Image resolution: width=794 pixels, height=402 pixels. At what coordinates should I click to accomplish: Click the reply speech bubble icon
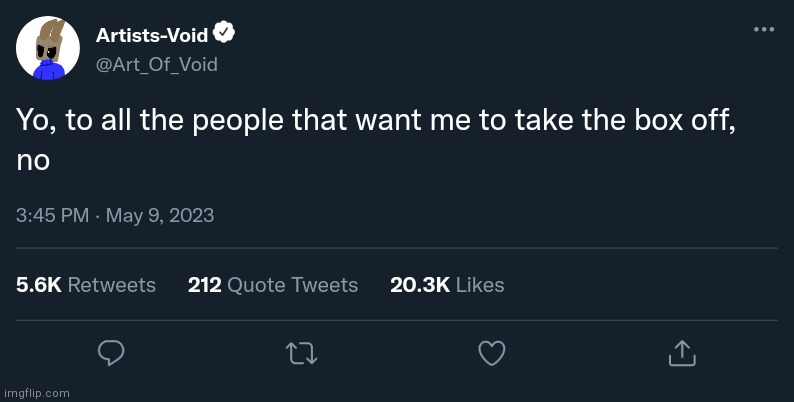coord(111,353)
